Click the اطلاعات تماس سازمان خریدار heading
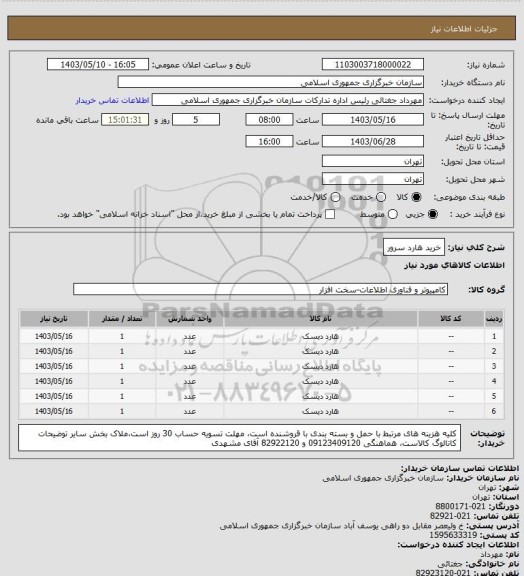 (459, 468)
